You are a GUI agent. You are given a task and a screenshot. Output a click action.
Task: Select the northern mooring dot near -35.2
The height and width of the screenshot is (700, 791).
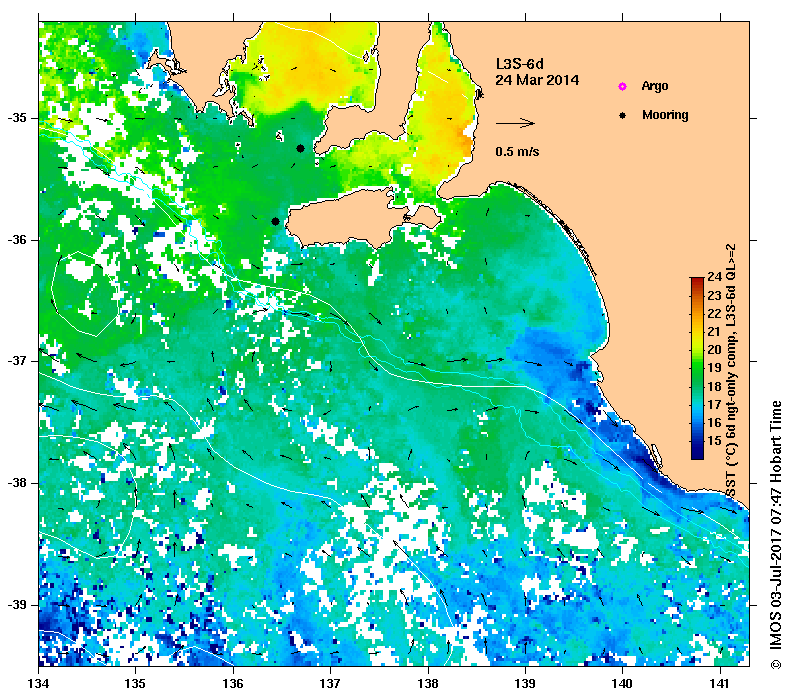301,148
